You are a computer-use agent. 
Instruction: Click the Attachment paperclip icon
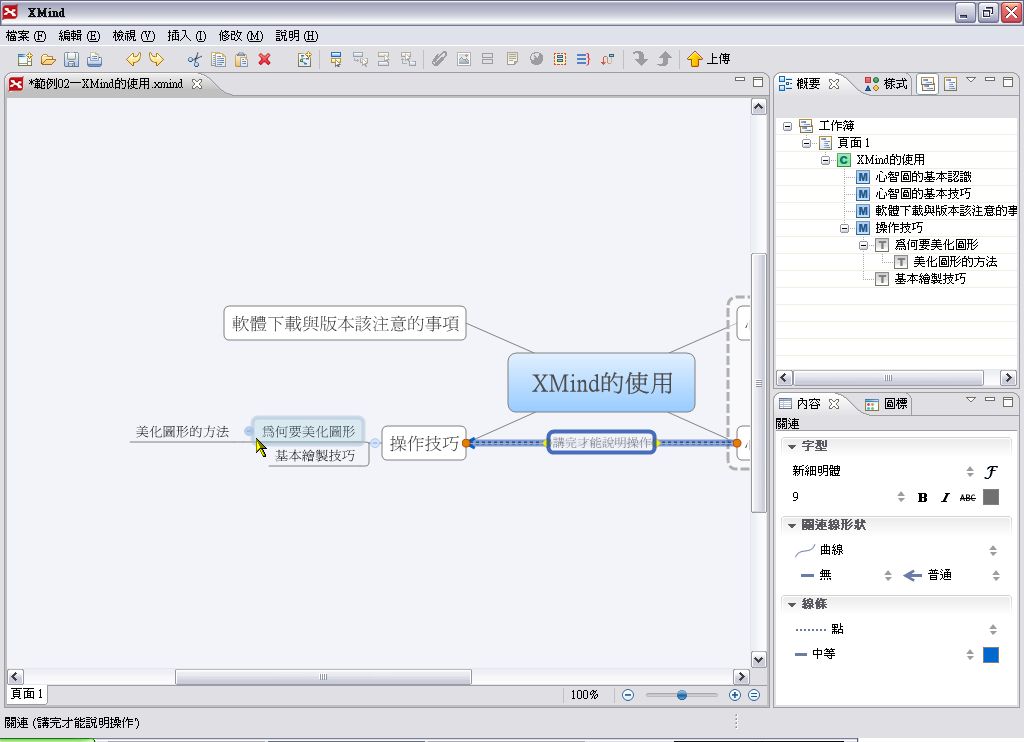439,59
